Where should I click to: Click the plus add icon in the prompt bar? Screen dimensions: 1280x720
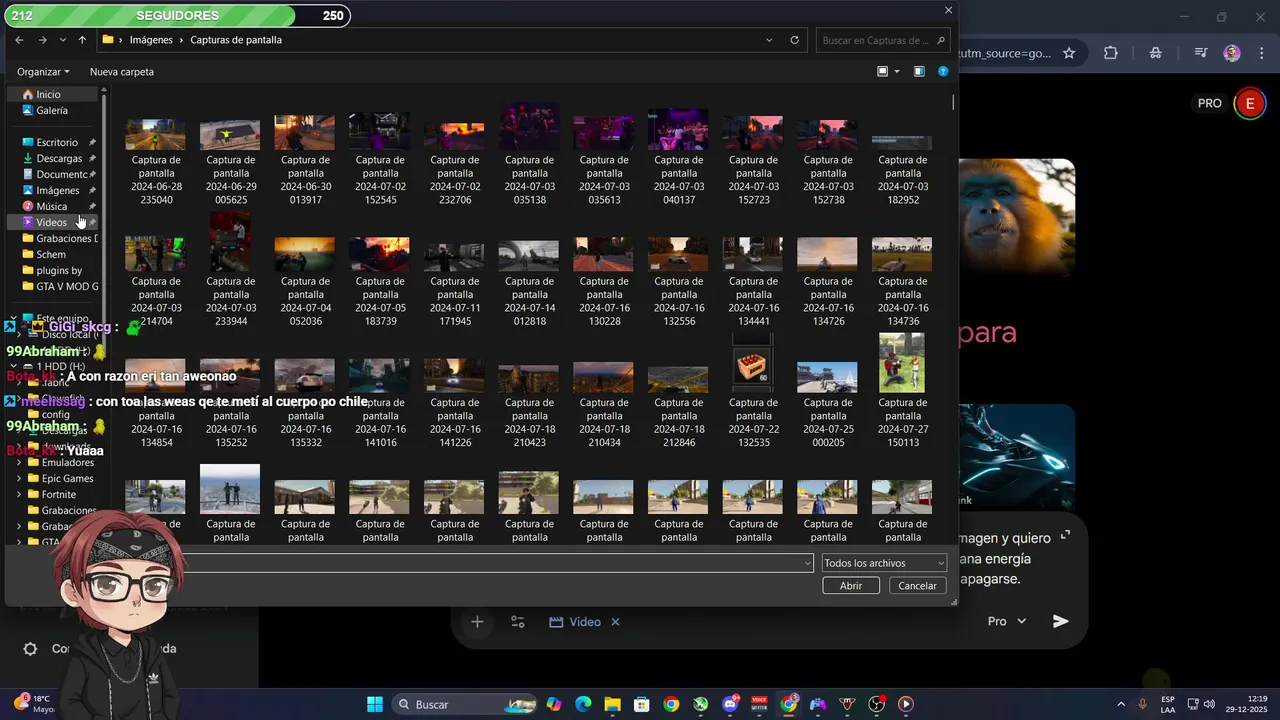(477, 622)
